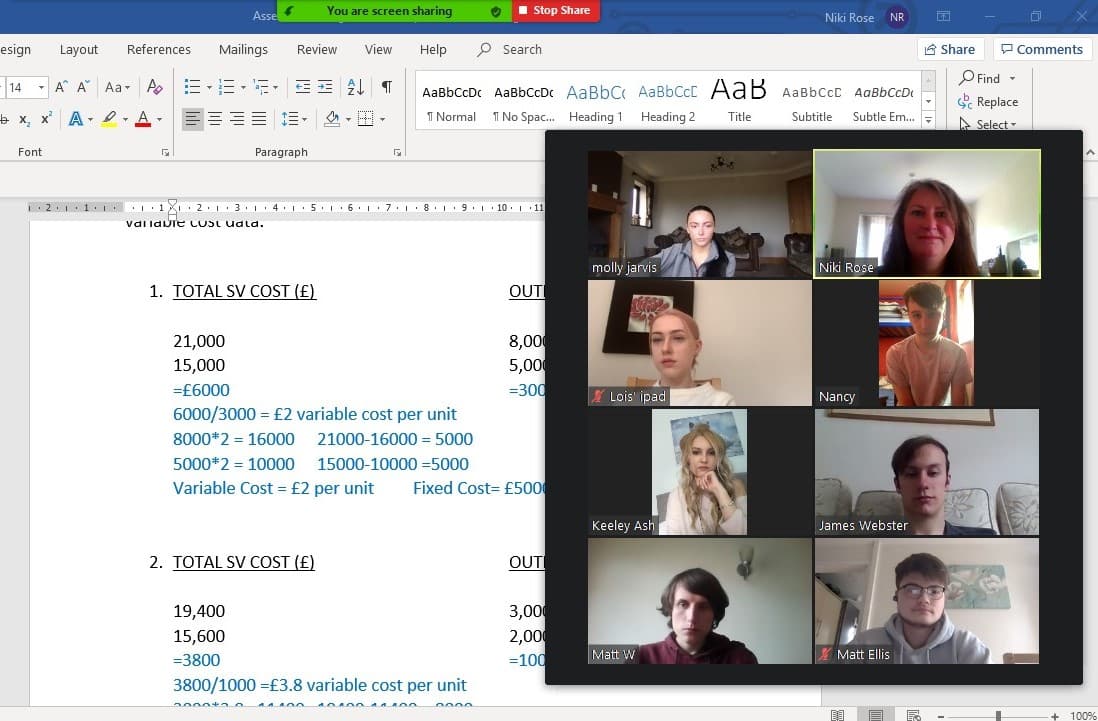Image resolution: width=1098 pixels, height=721 pixels.
Task: Zoom out with the minus button
Action: tap(940, 715)
